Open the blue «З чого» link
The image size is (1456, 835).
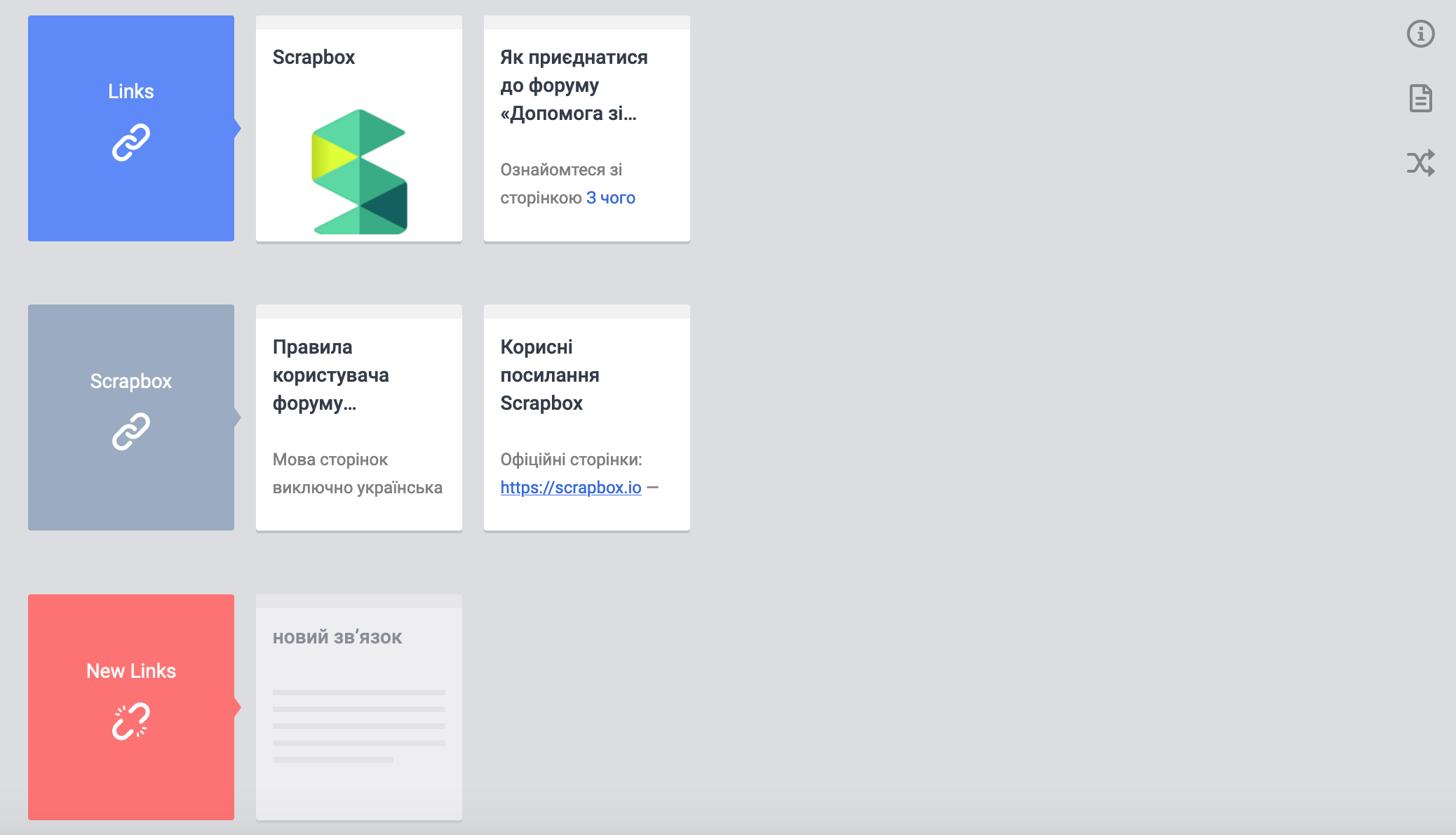[x=610, y=198]
